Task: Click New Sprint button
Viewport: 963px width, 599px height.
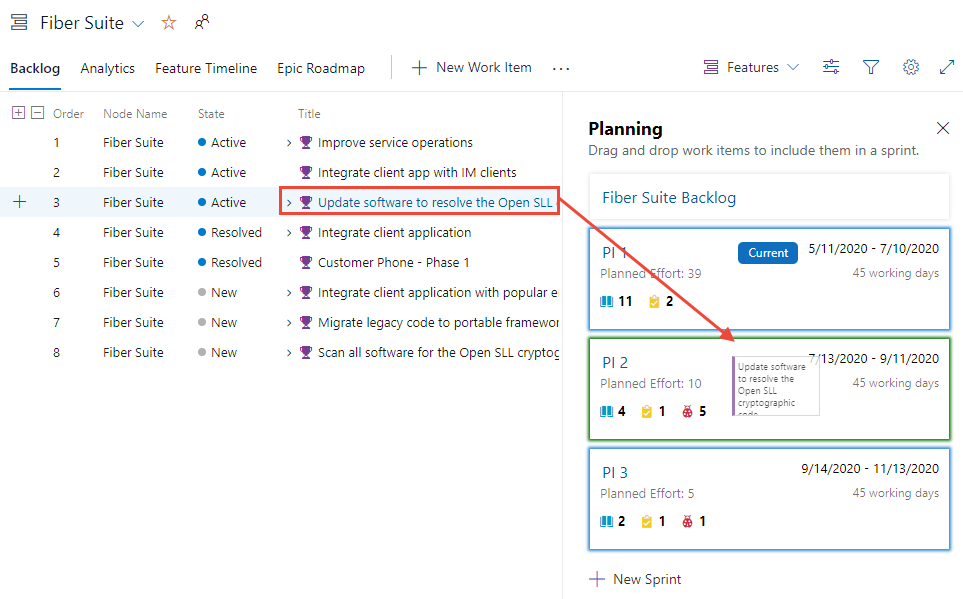Action: [x=635, y=579]
